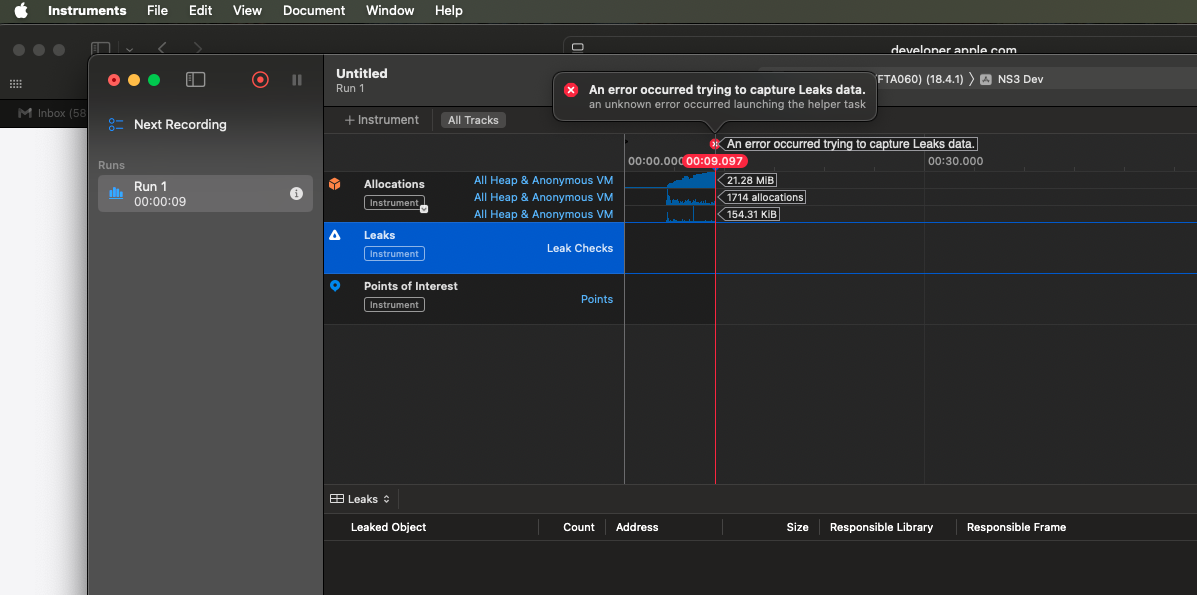Screen dimensions: 1197x595
Task: Click the Responsible Library column header
Action: (882, 527)
